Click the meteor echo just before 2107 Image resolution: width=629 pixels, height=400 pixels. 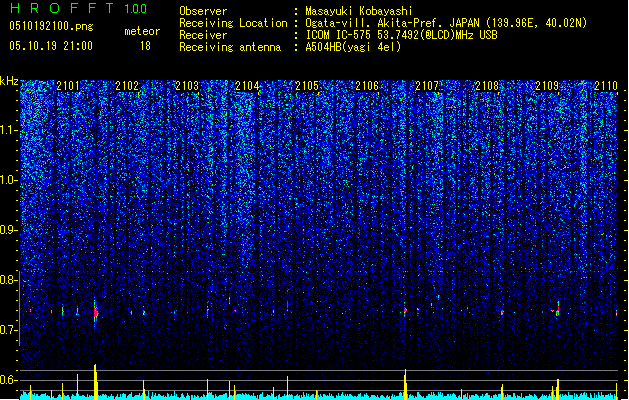[x=405, y=310]
